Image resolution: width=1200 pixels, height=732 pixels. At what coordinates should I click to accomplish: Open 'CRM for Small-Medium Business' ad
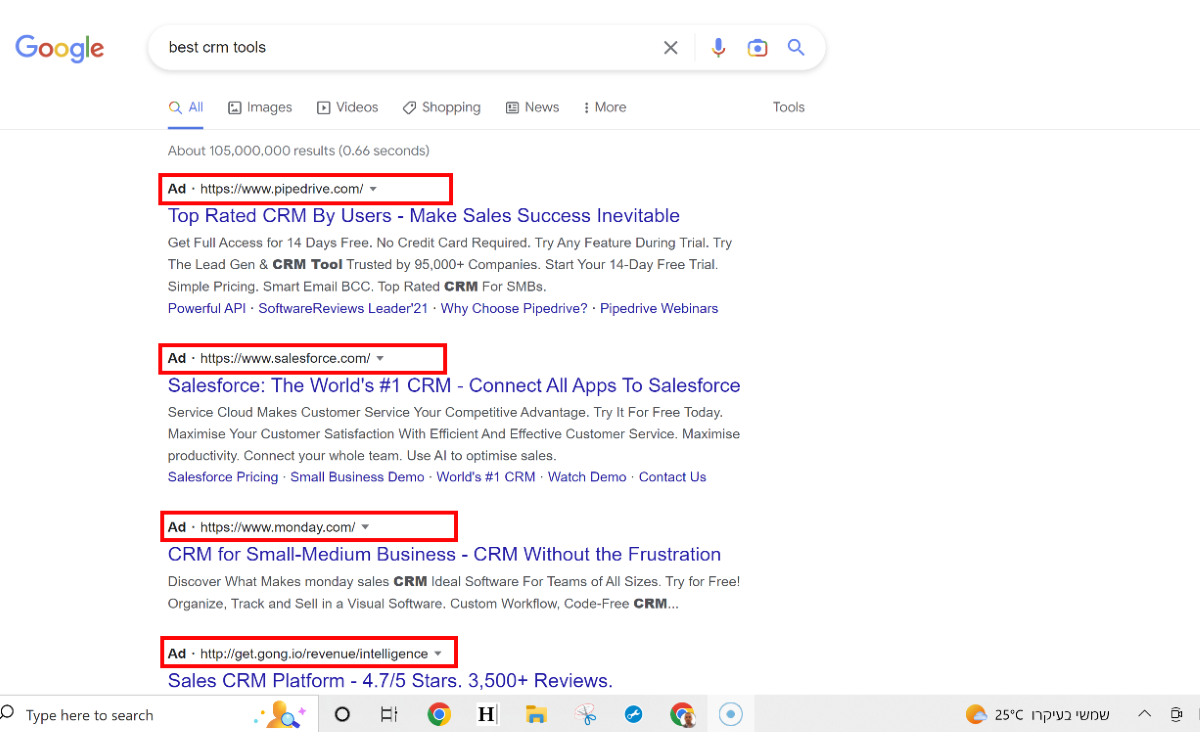coord(444,555)
